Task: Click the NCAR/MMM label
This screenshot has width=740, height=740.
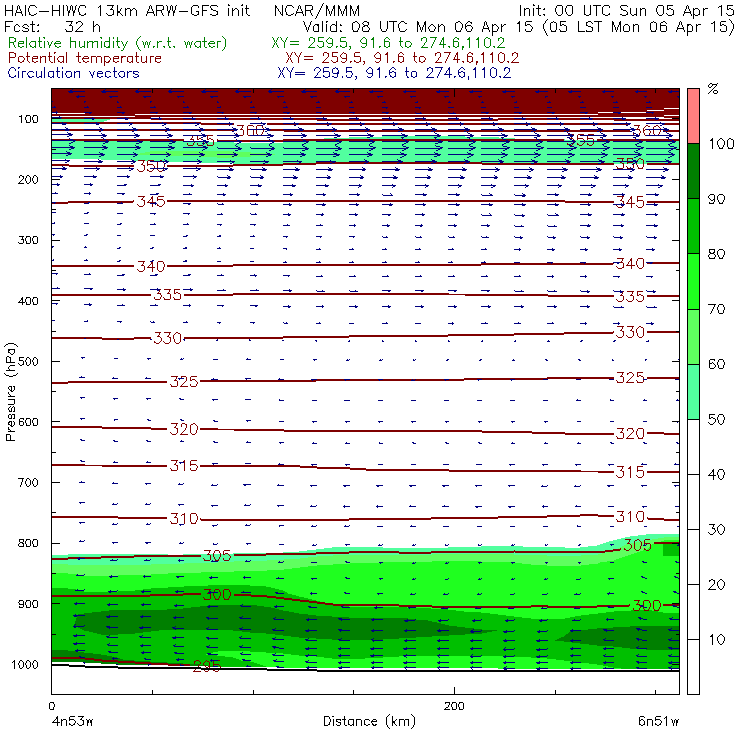Action: tap(317, 11)
